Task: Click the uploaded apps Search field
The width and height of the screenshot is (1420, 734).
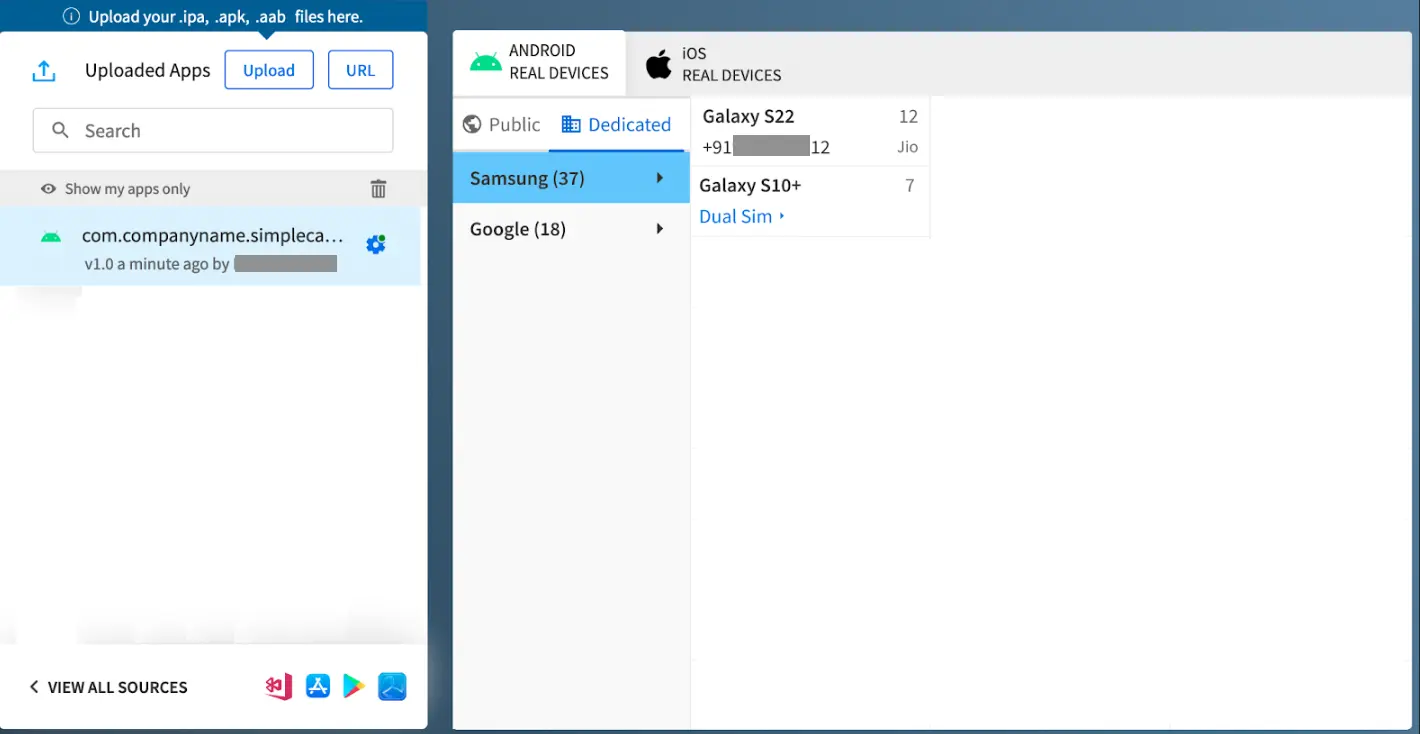Action: coord(213,131)
